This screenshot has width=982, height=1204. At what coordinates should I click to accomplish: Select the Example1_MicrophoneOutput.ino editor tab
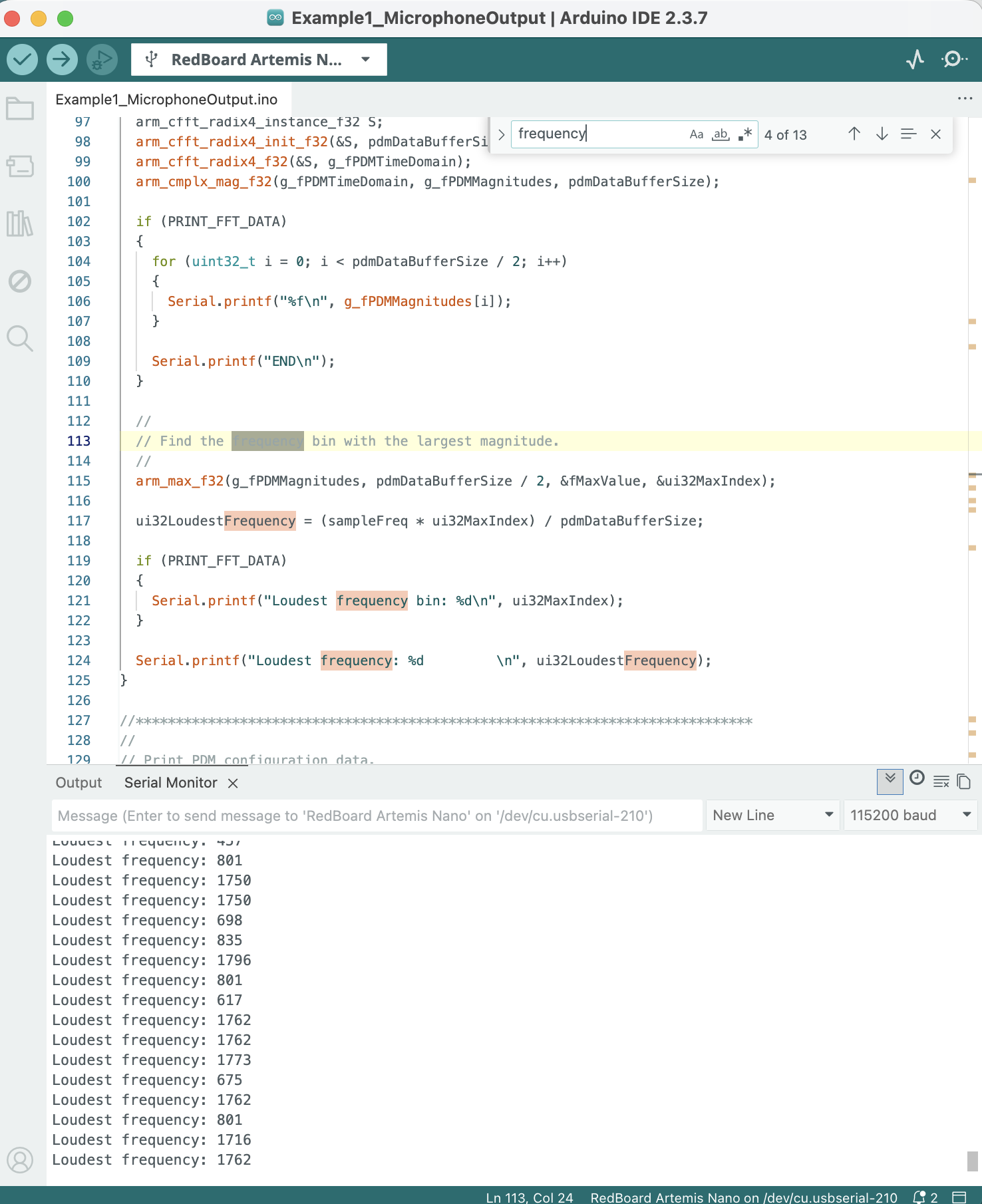point(166,100)
